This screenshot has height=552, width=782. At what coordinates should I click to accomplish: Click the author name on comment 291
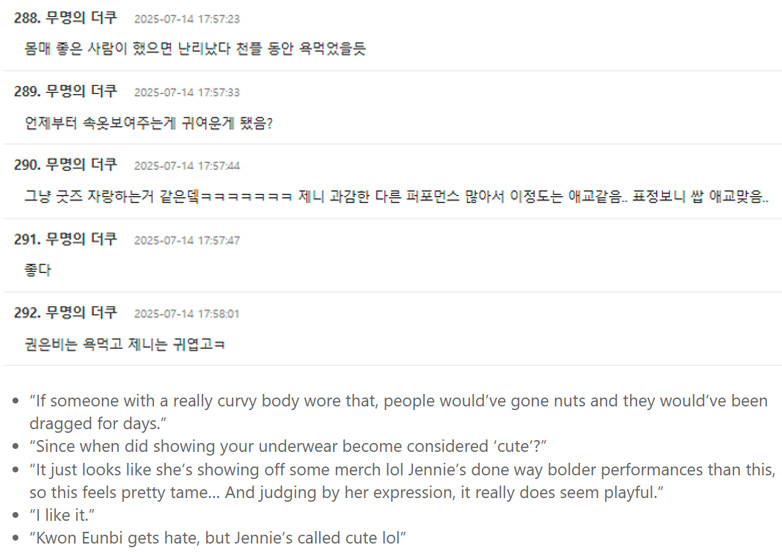[81, 239]
